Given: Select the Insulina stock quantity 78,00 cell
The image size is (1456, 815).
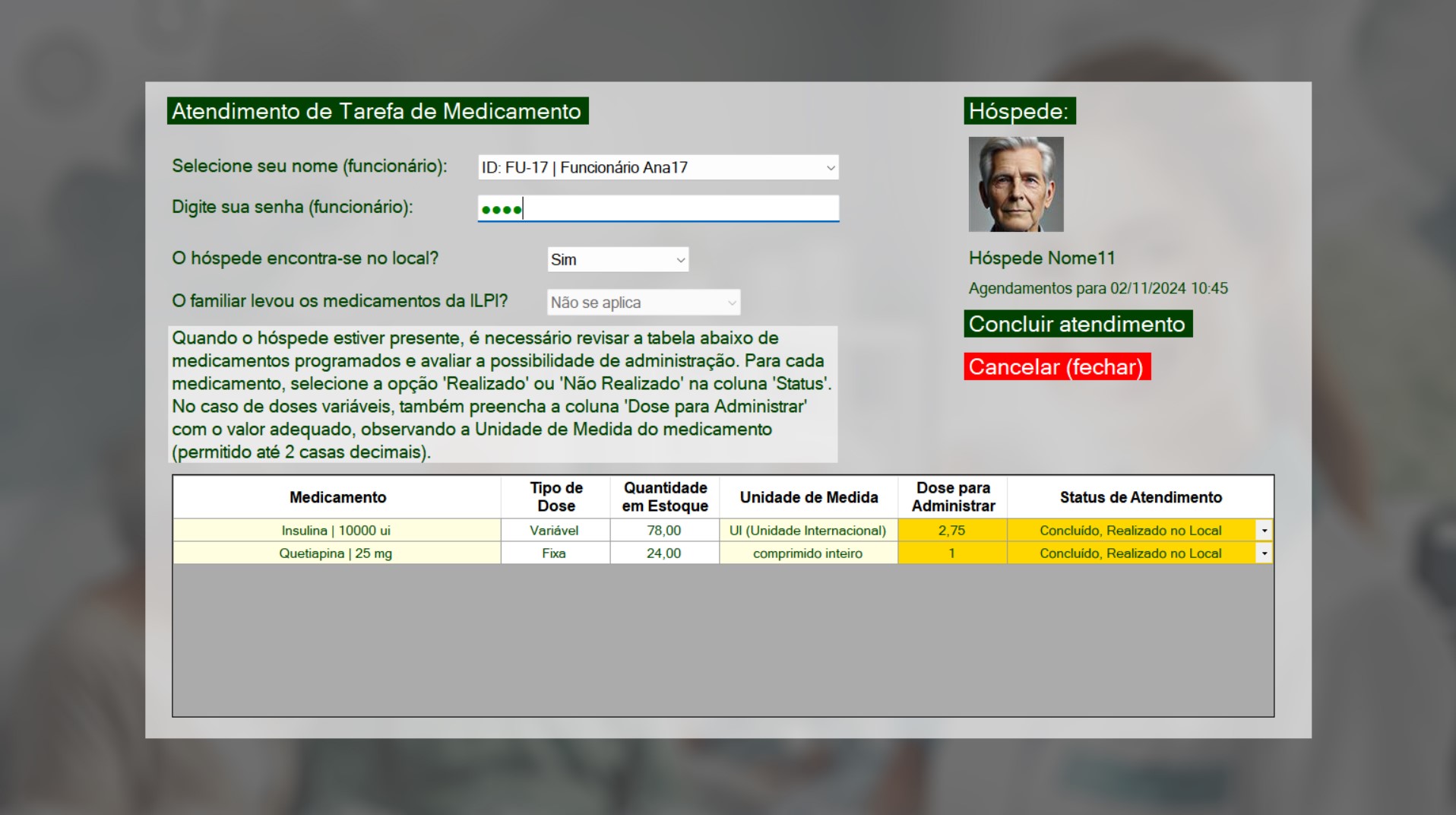Looking at the screenshot, I should click(663, 531).
